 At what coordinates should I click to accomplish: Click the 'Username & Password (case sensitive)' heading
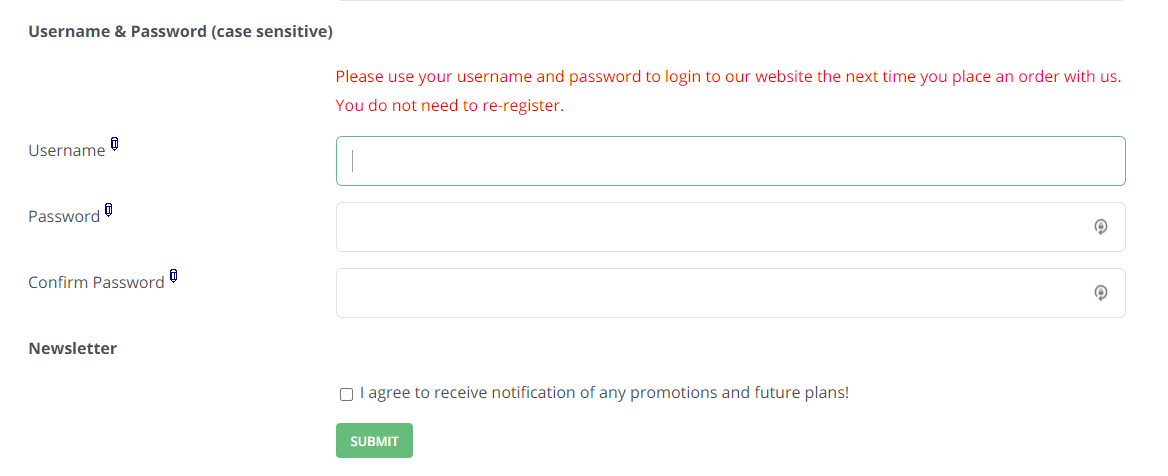pyautogui.click(x=180, y=32)
